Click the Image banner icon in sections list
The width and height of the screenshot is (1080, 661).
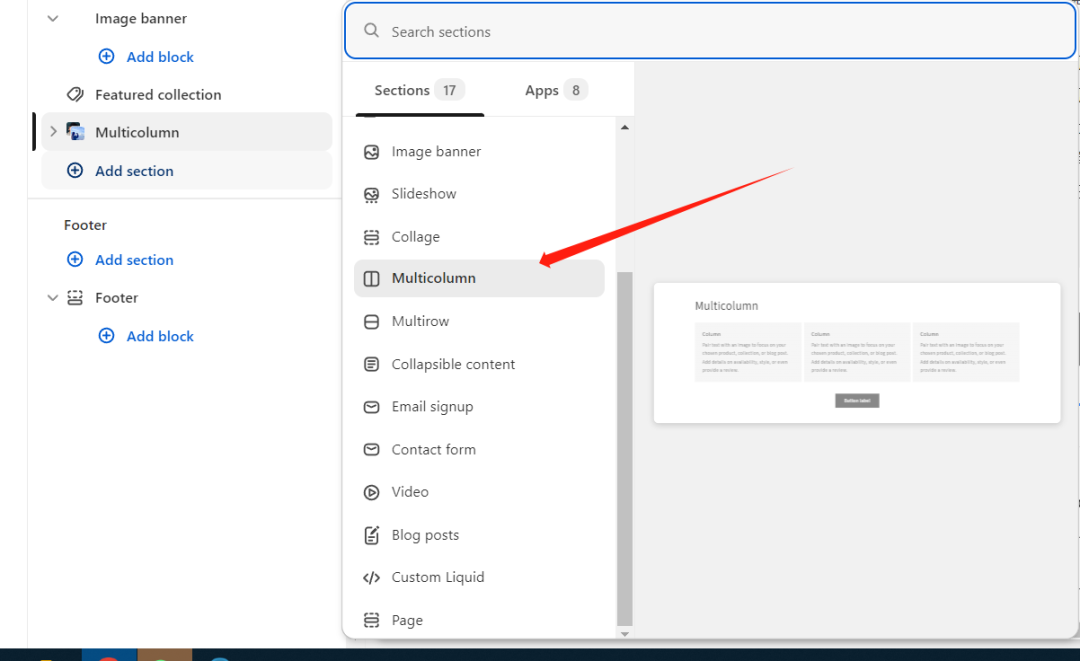point(371,152)
